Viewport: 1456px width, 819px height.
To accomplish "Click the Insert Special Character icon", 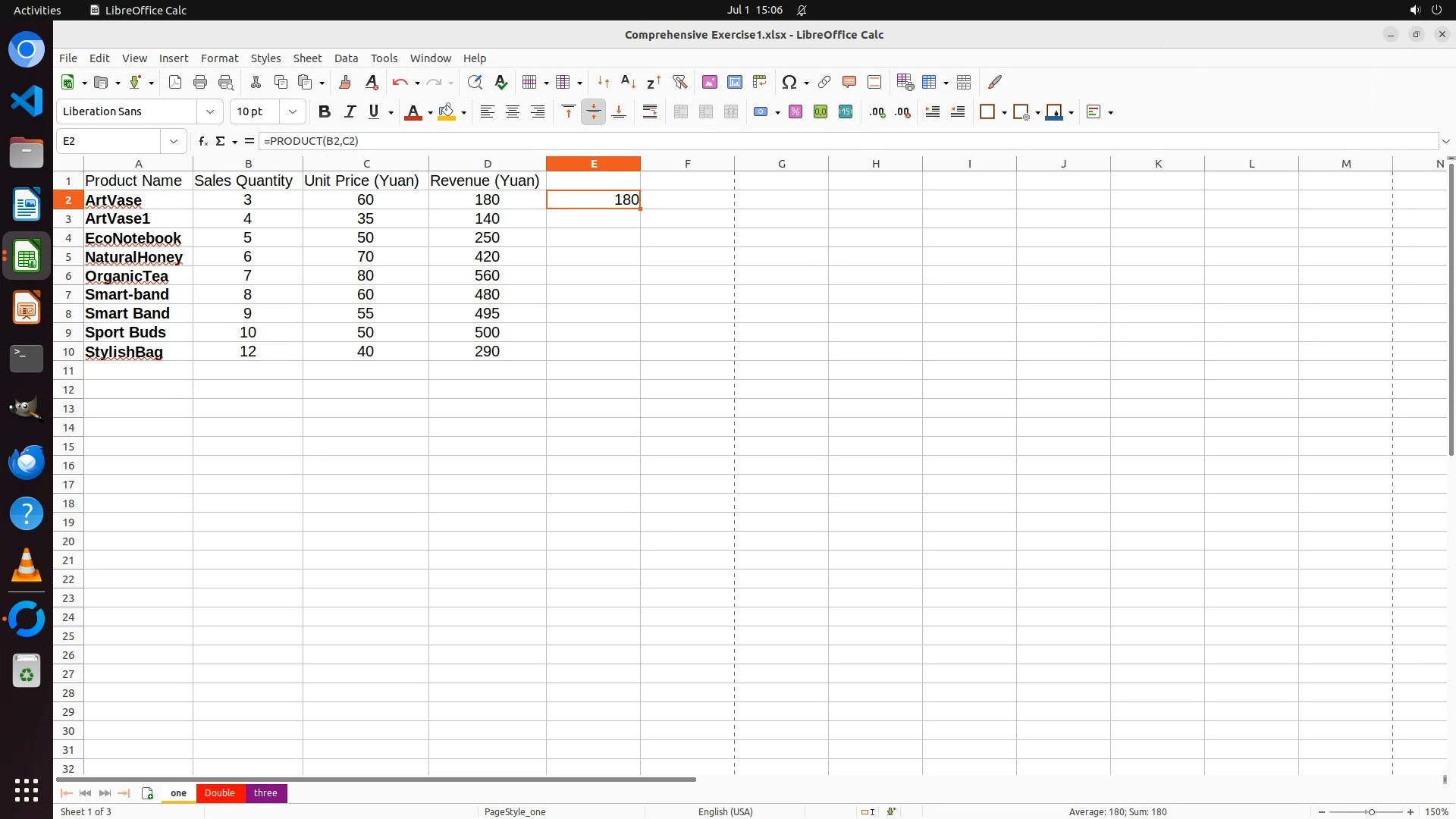I will pos(789,82).
